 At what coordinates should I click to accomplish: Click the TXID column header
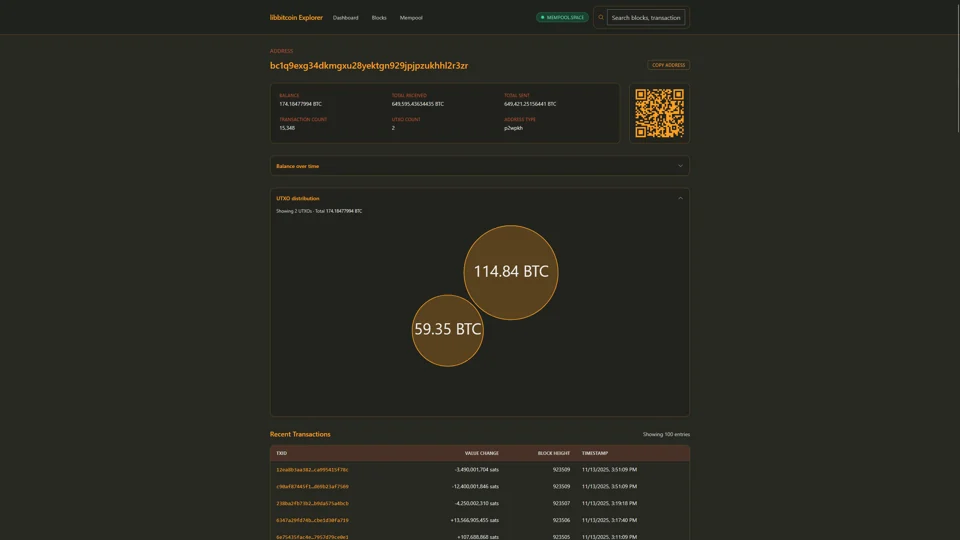coord(282,453)
